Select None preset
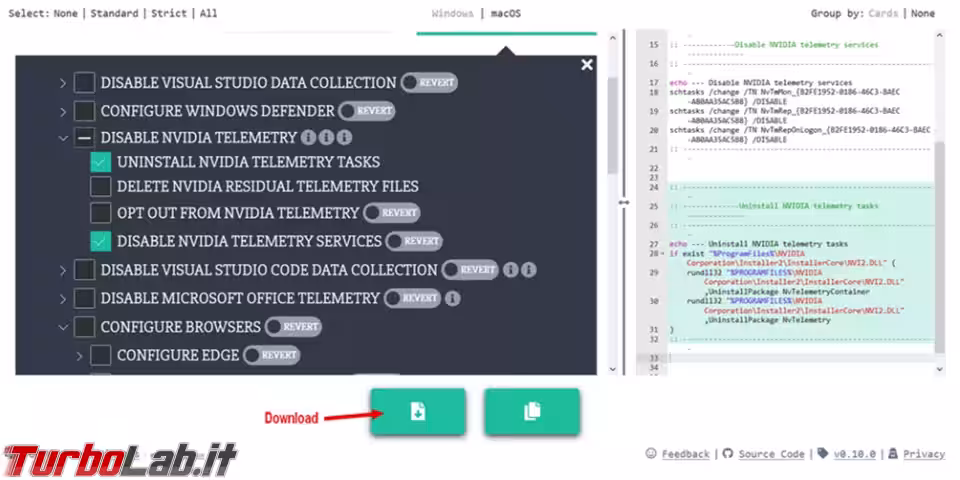 tap(65, 13)
